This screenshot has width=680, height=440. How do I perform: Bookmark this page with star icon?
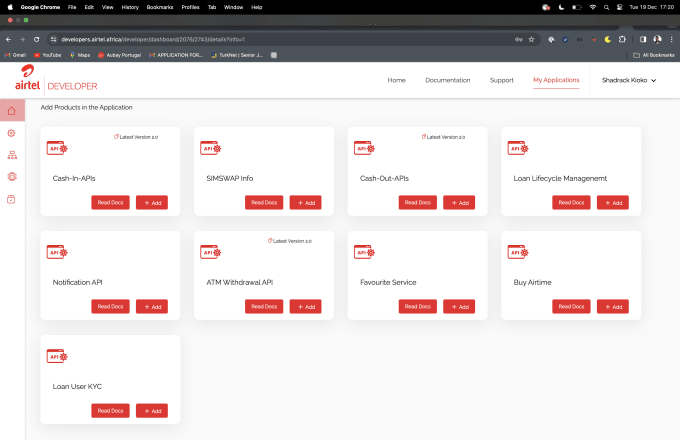click(x=531, y=39)
